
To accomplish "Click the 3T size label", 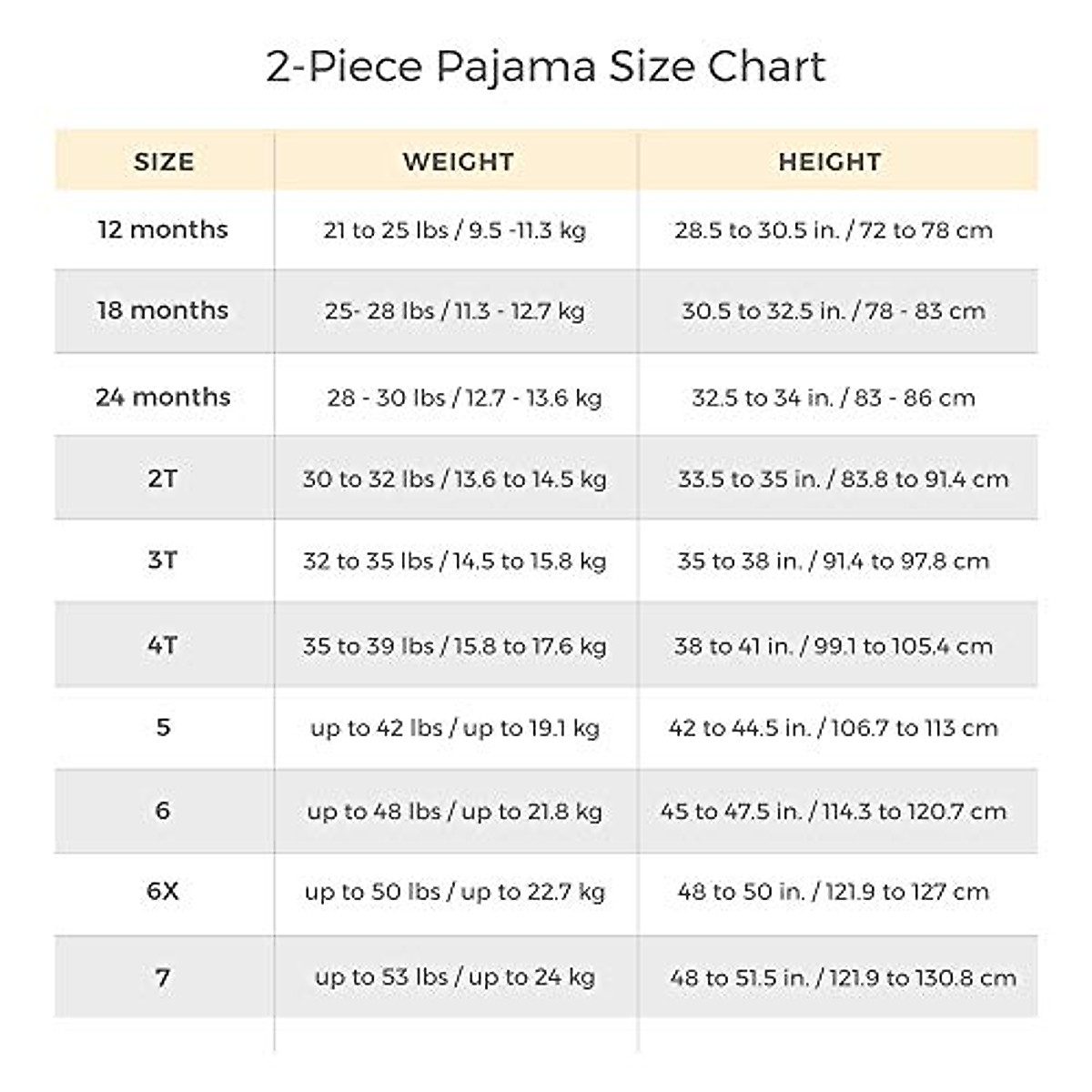I will [x=164, y=561].
